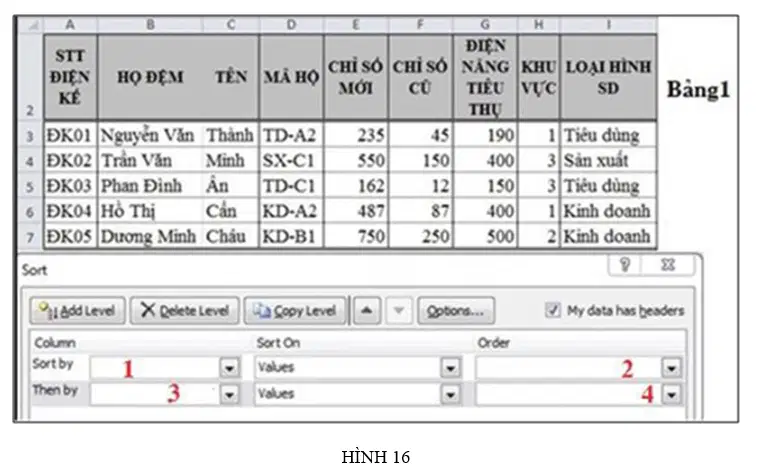This screenshot has height=474, width=761.
Task: Open the Then by column dropdown
Action: click(x=230, y=394)
